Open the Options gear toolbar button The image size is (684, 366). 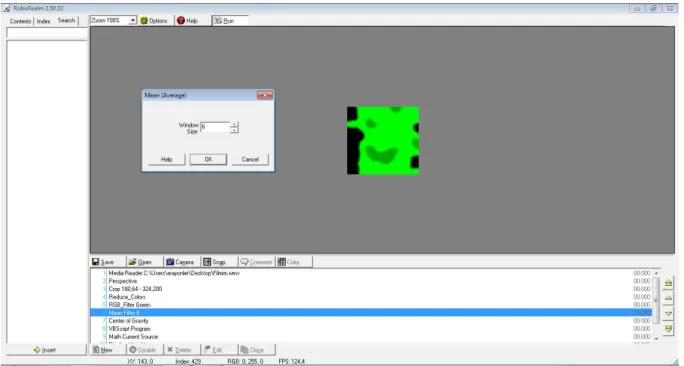(x=154, y=21)
